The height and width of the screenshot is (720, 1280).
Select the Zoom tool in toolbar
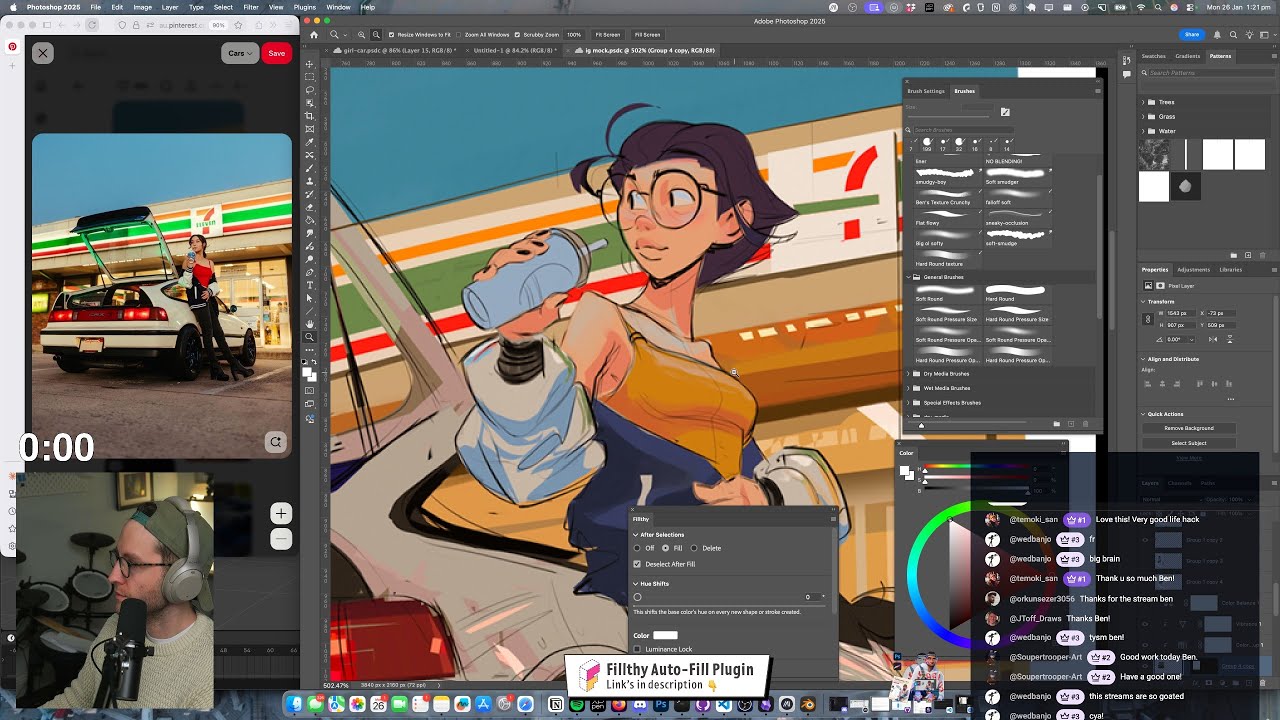click(x=309, y=337)
